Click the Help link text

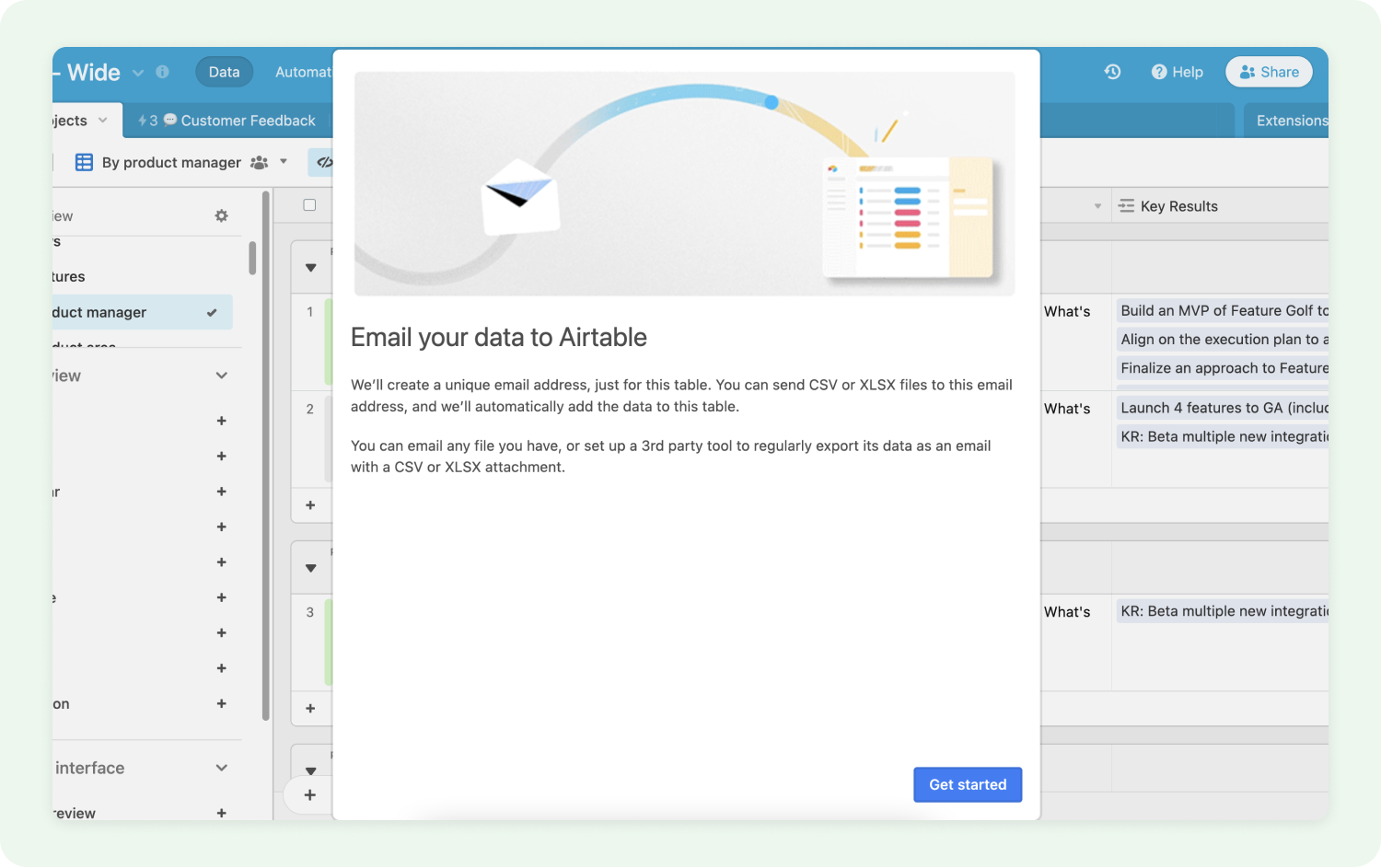pos(1188,72)
